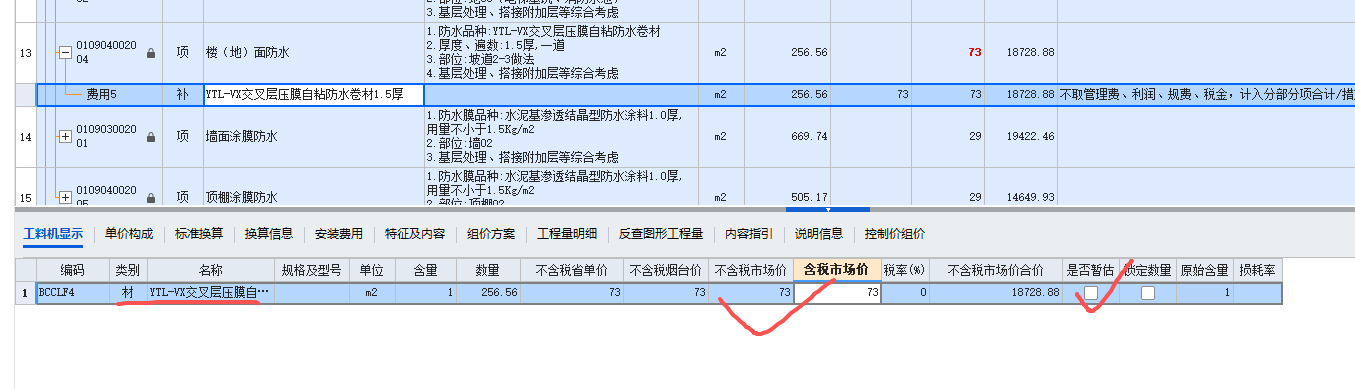Click the lock icon on row 13
The height and width of the screenshot is (389, 1355).
pos(151,52)
